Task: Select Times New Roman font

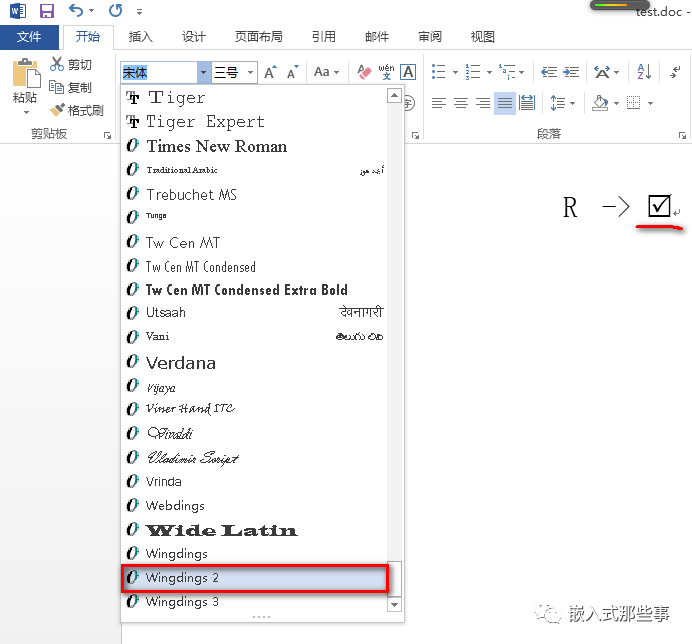Action: click(254, 146)
